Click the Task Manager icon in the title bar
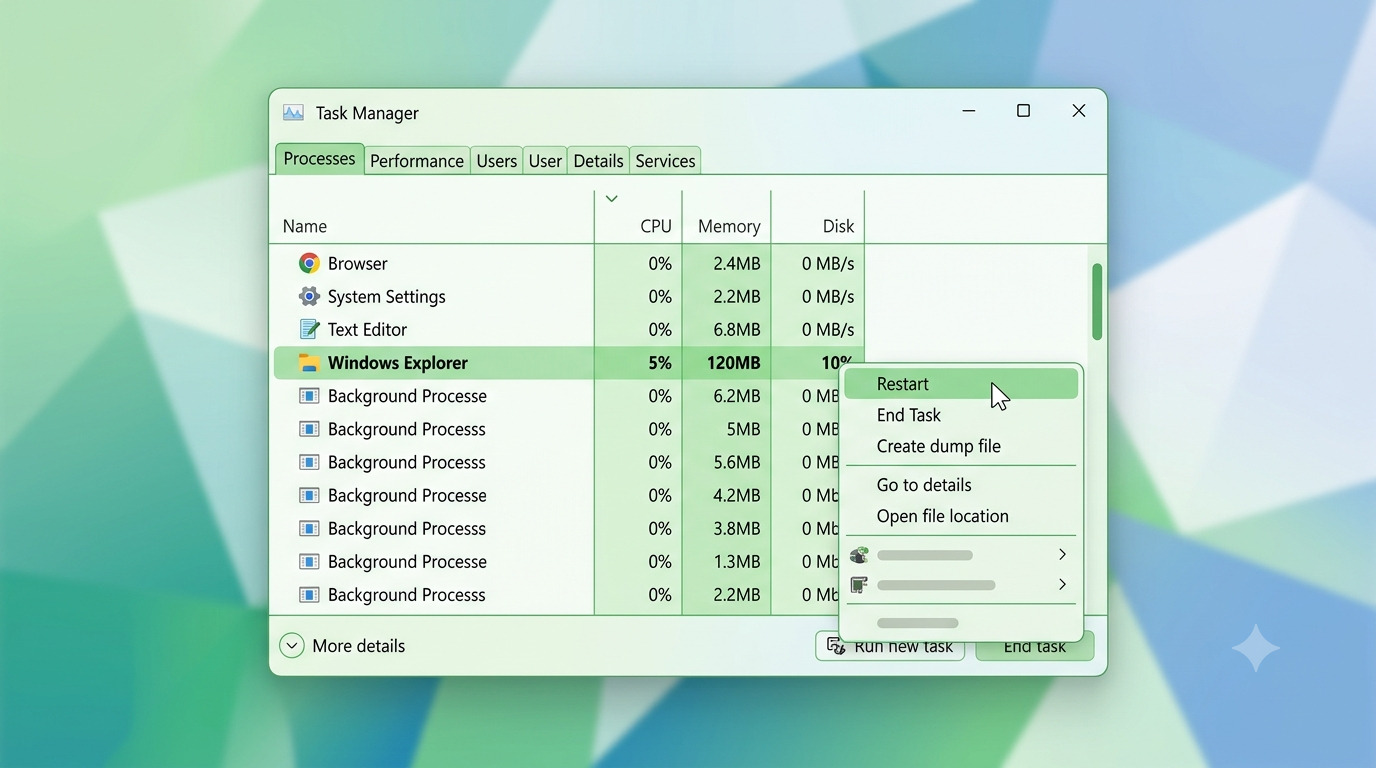Viewport: 1376px width, 768px height. [293, 113]
